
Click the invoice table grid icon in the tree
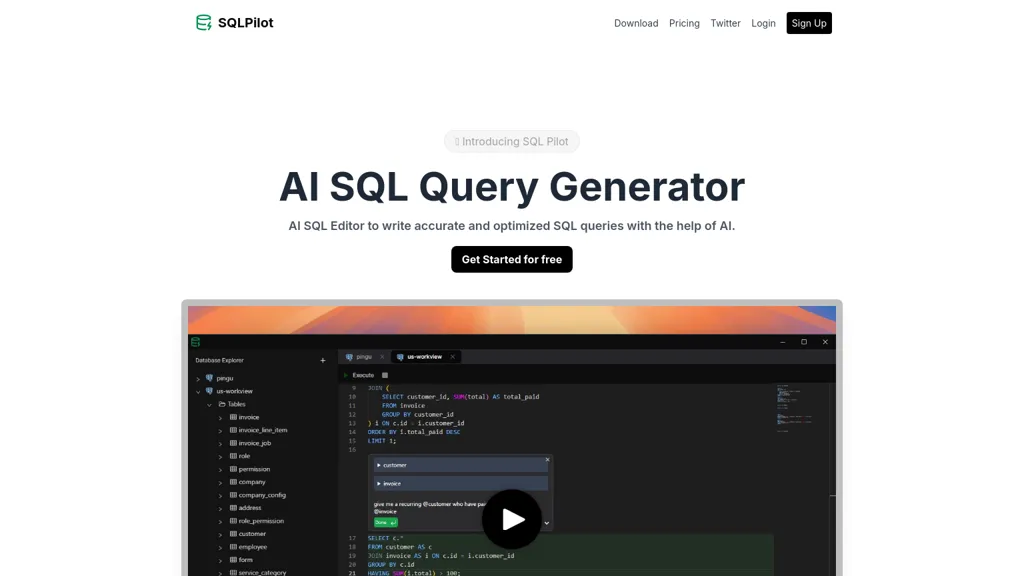233,417
